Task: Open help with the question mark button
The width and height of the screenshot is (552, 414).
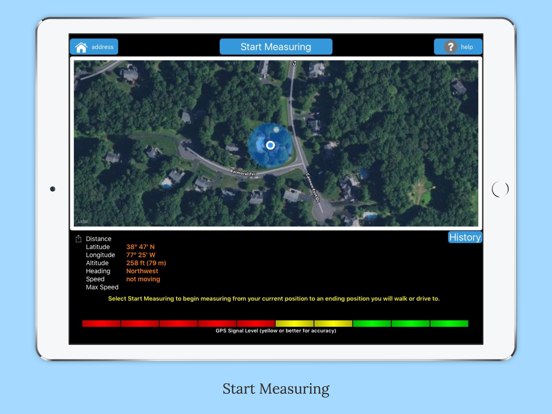Action: point(458,47)
